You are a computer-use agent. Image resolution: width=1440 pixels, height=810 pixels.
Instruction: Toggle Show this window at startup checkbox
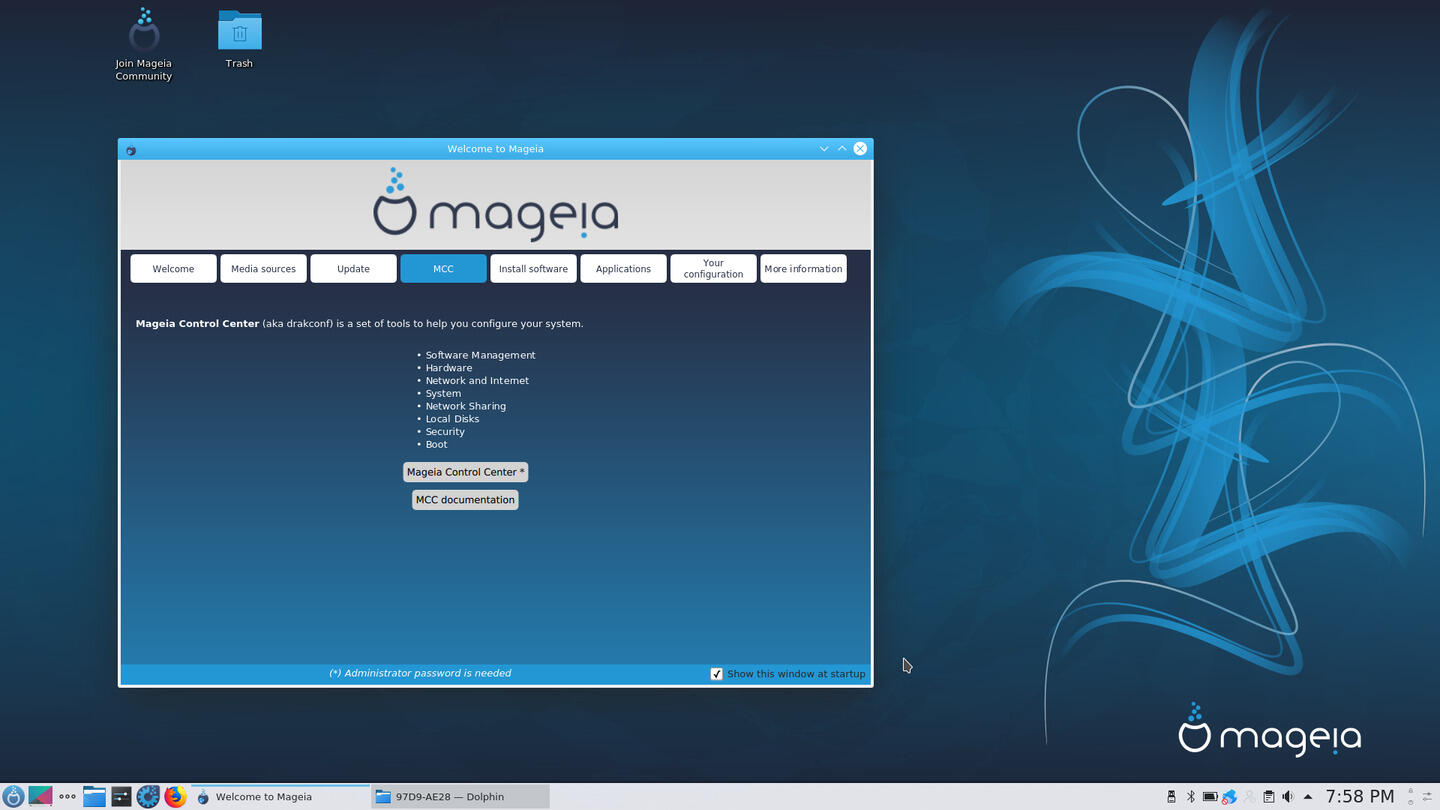coord(716,674)
